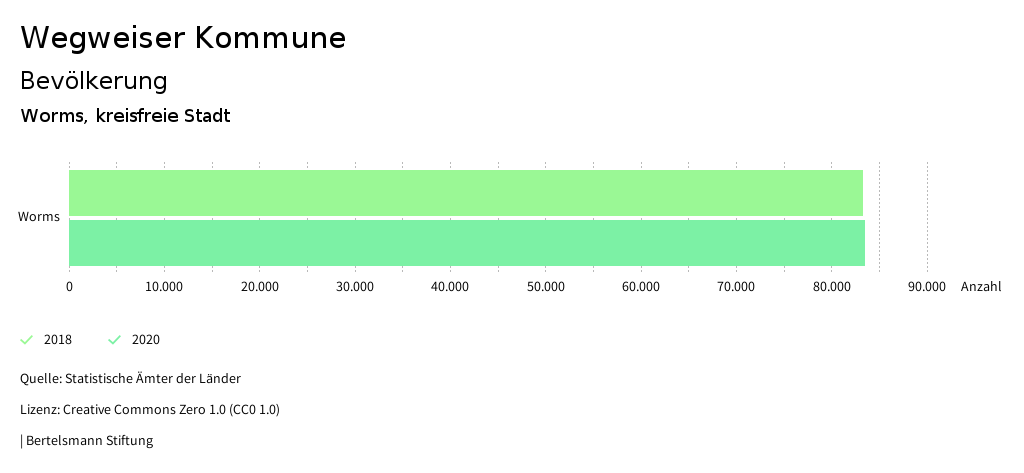Screen dimensions: 1024x473
Task: Click the 70.000 axis tick label
Action: point(736,287)
